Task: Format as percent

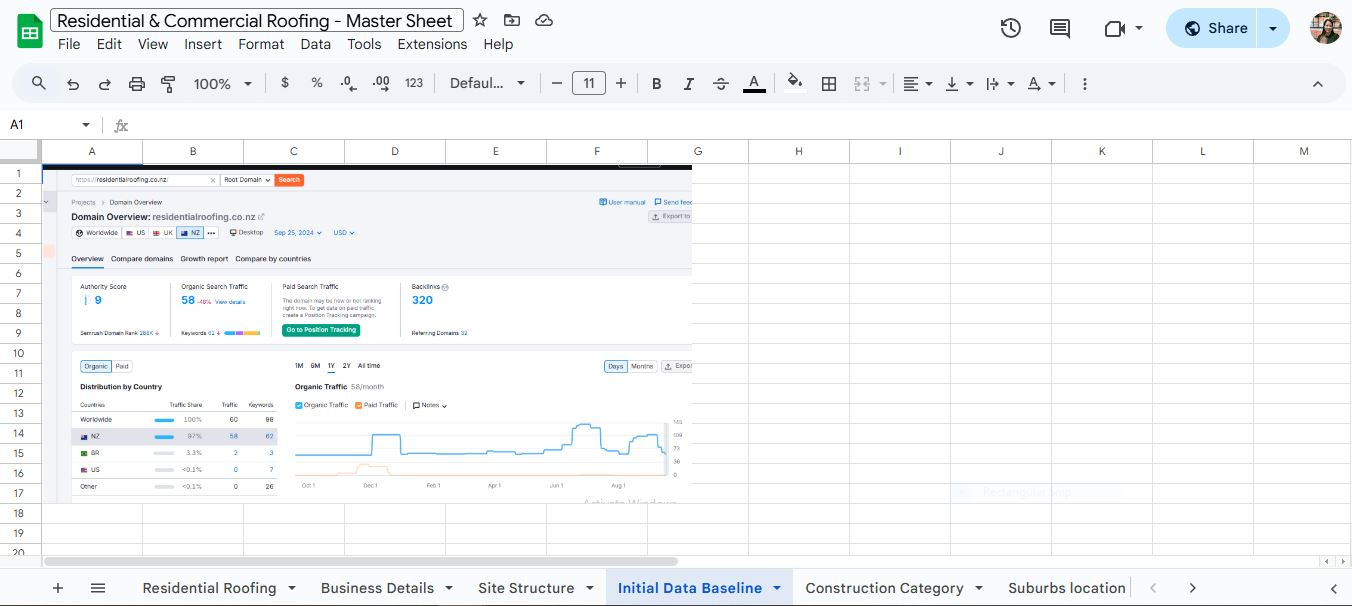Action: point(317,84)
